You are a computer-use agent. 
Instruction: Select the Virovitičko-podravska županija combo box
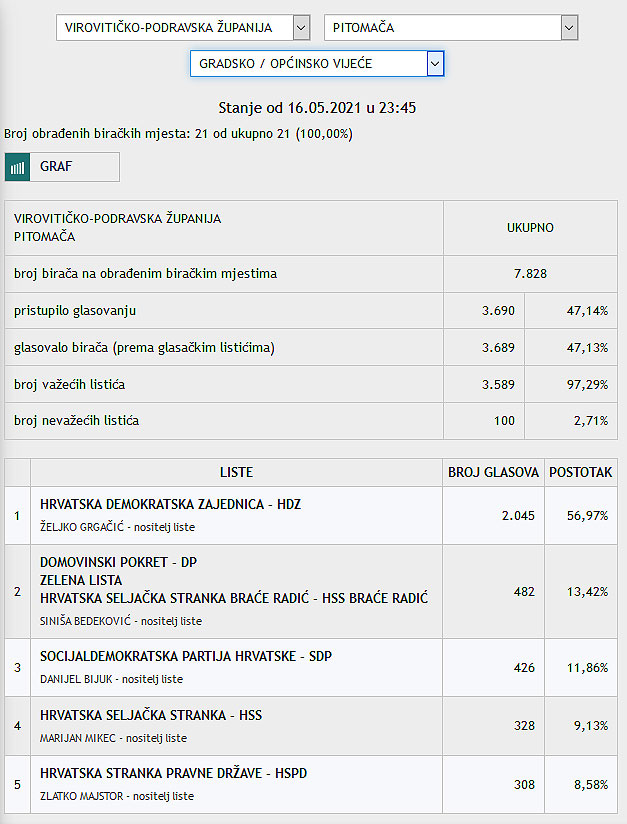183,28
